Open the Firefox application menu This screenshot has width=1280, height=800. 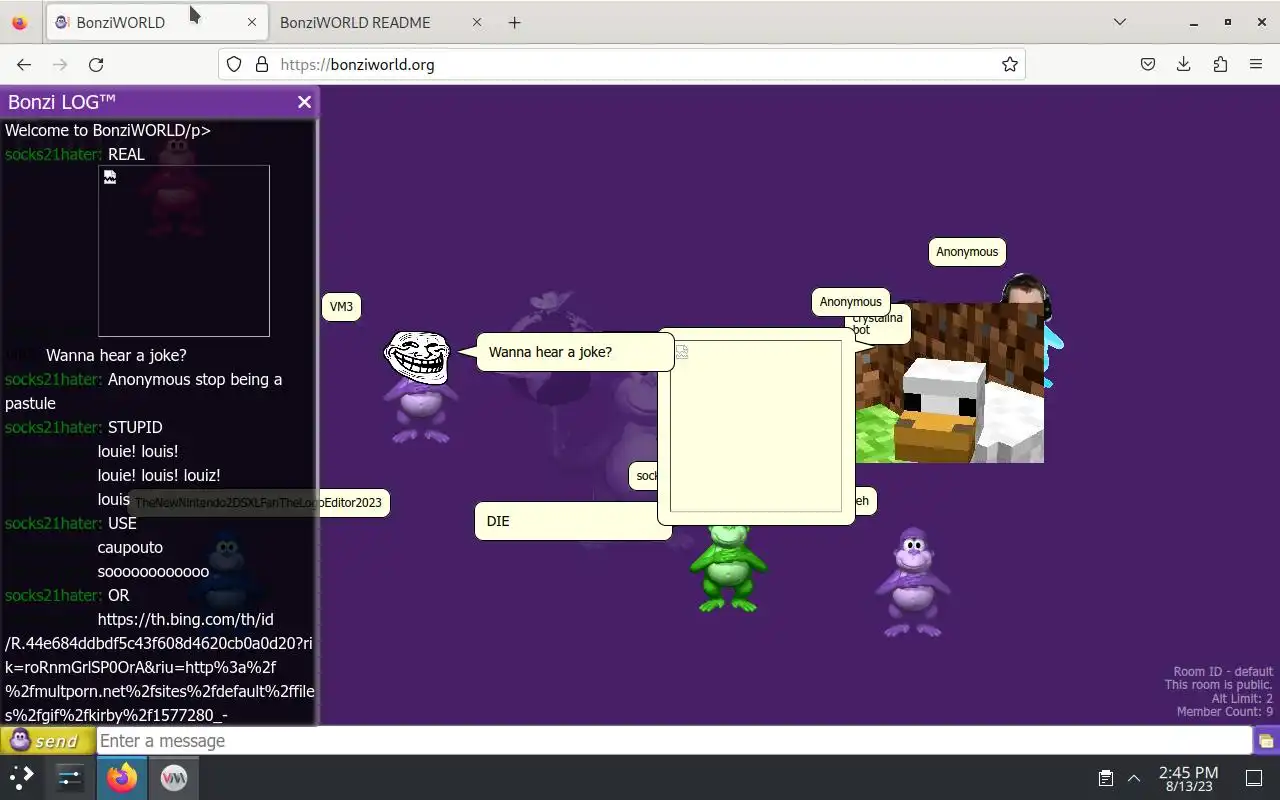[1256, 64]
